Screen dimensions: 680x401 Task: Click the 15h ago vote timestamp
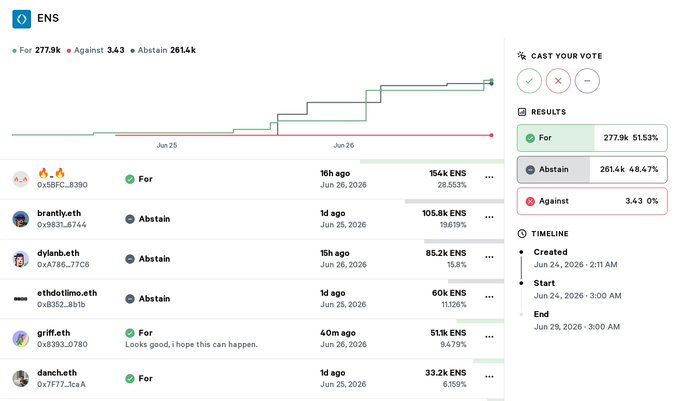point(335,253)
